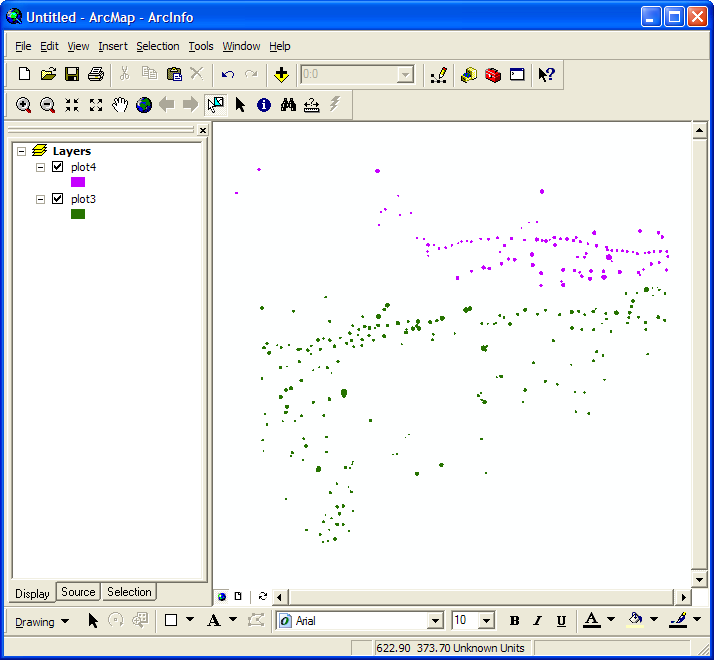Open the Insert menu
714x660 pixels.
113,46
